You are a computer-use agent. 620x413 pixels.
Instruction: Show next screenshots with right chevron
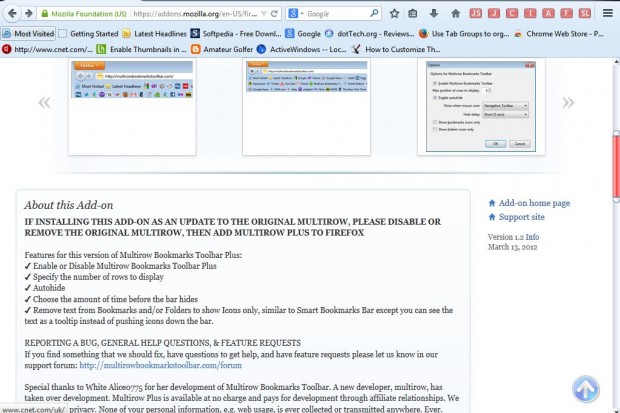click(x=568, y=103)
